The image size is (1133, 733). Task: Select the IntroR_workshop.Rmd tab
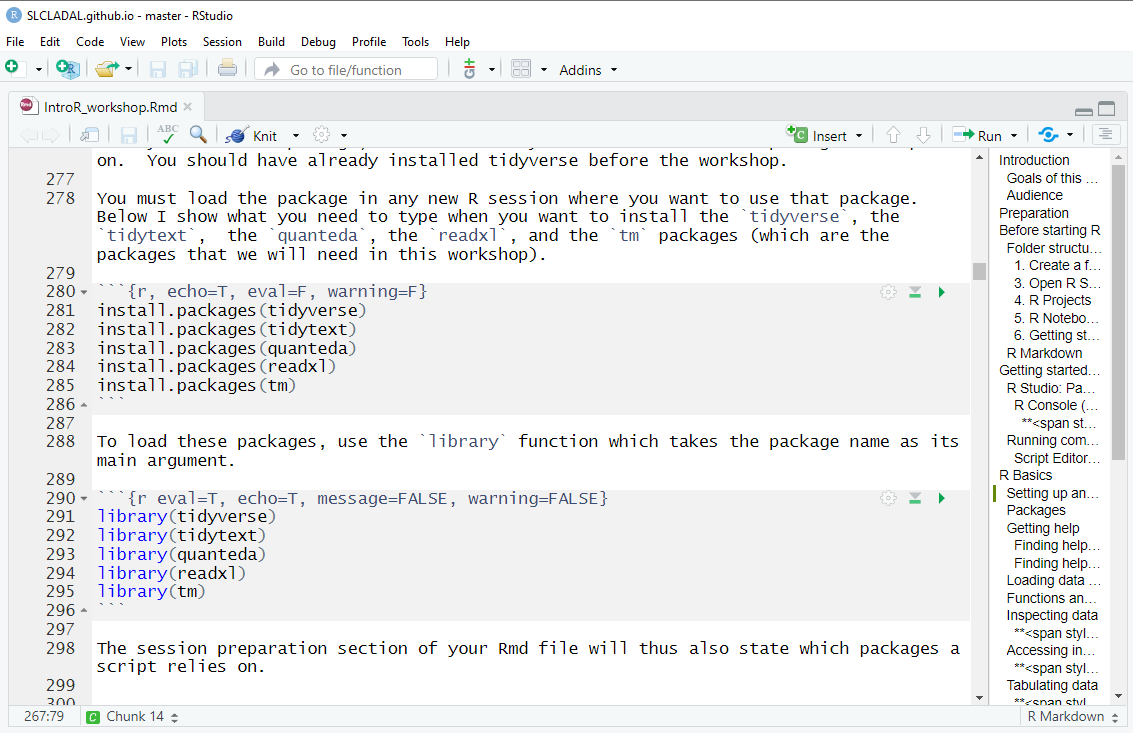pos(110,107)
